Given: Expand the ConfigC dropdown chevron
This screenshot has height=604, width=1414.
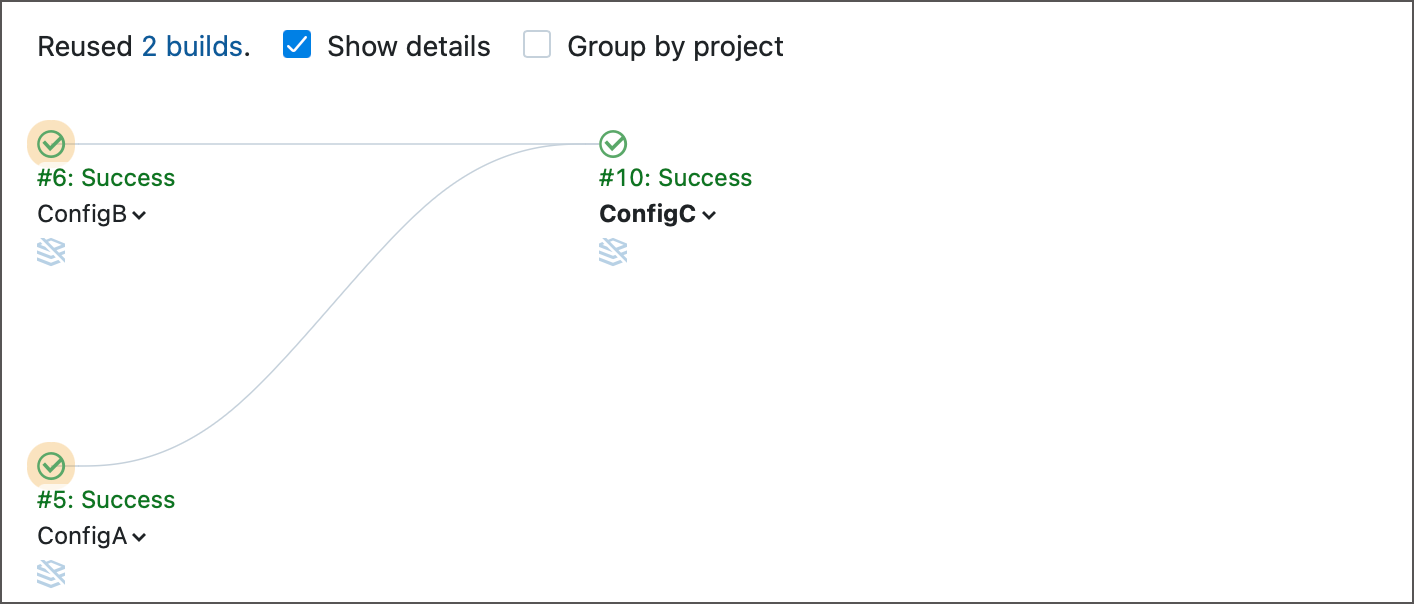Looking at the screenshot, I should 710,214.
